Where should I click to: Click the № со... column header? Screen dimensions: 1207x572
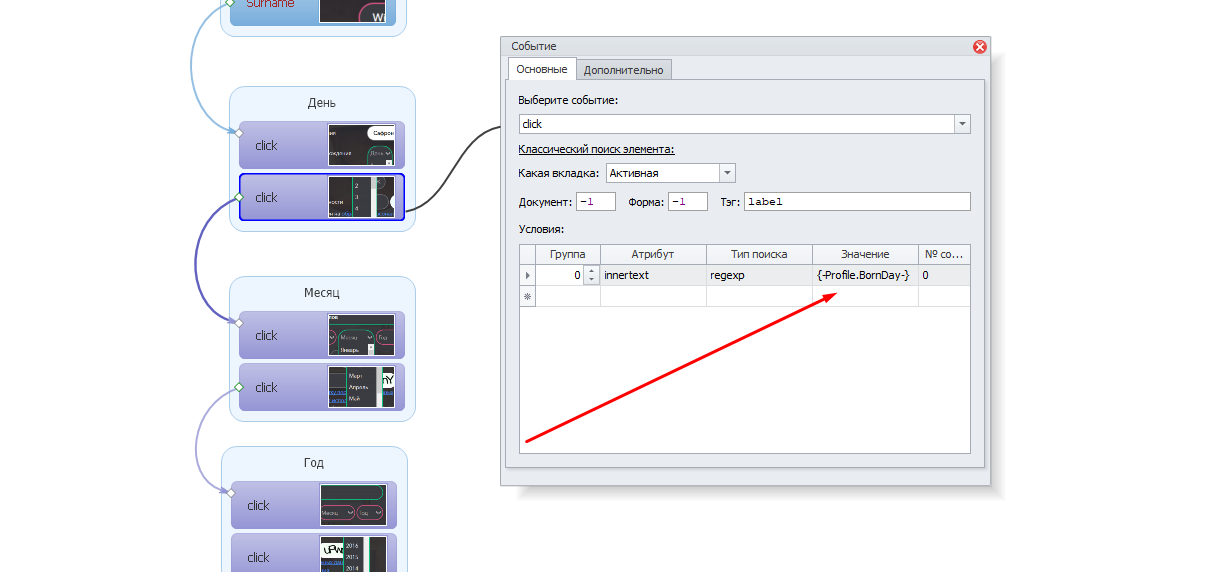tap(944, 254)
